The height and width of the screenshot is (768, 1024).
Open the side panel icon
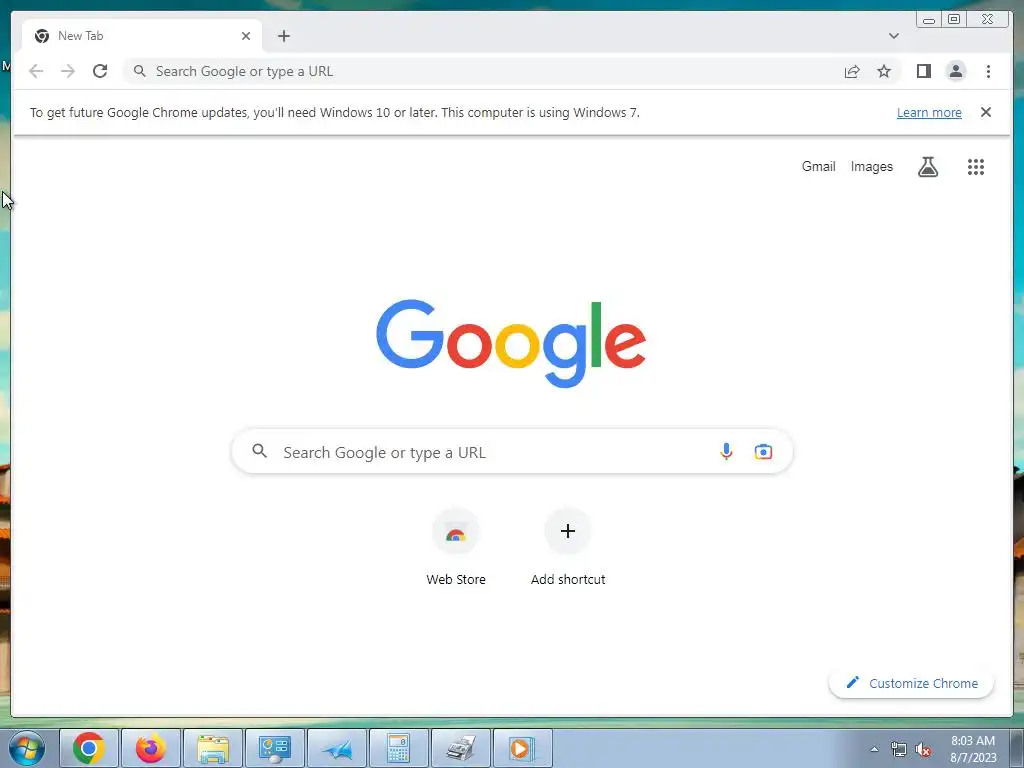(923, 71)
